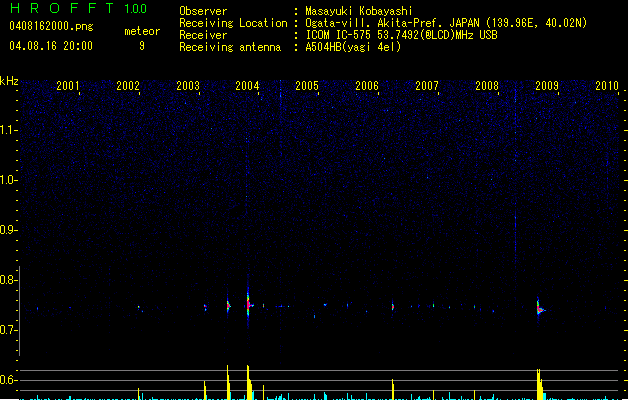This screenshot has height=400, width=629.
Task: Click the kHz axis unit label
Action: (9, 81)
